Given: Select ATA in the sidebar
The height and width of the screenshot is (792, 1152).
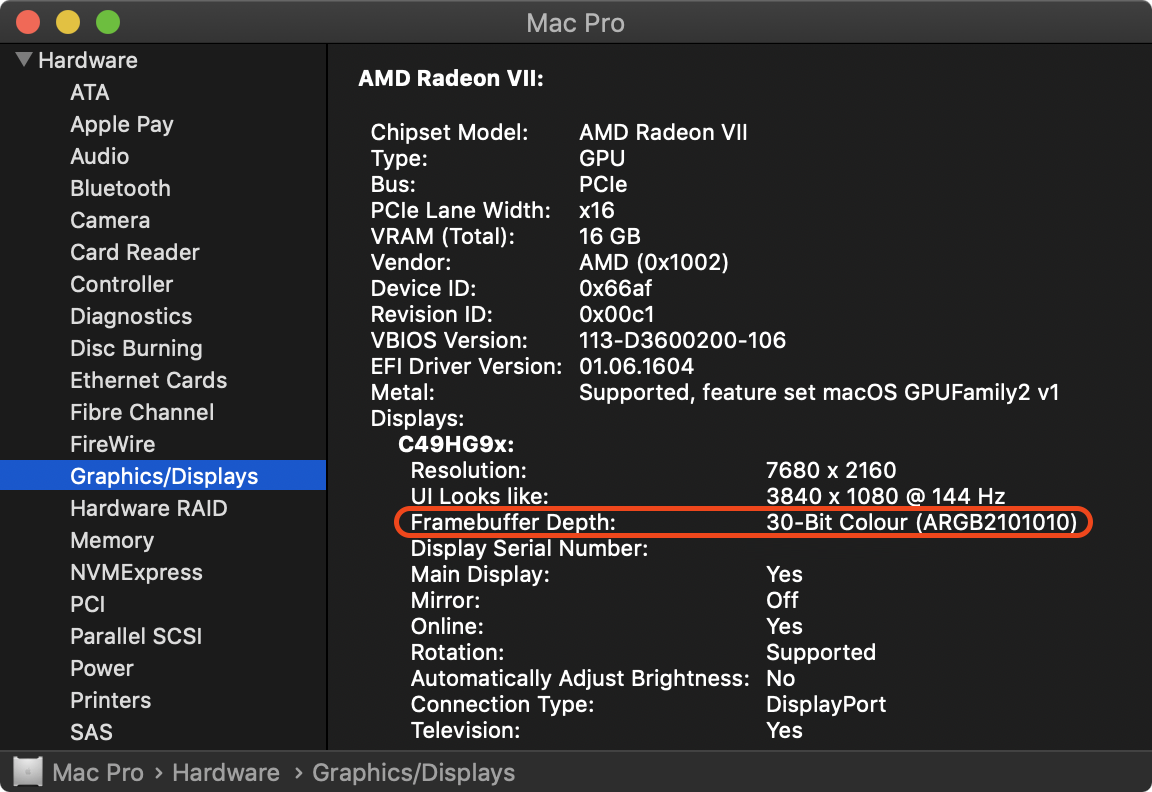Looking at the screenshot, I should pyautogui.click(x=90, y=93).
